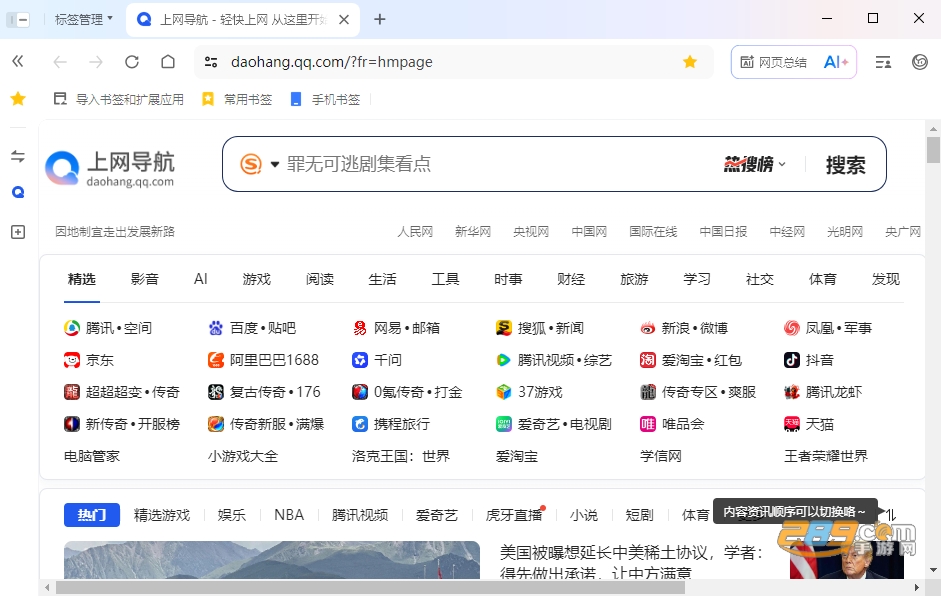Click the mountain landscape news thumbnail
Viewport: 941px width, 596px height.
point(272,560)
